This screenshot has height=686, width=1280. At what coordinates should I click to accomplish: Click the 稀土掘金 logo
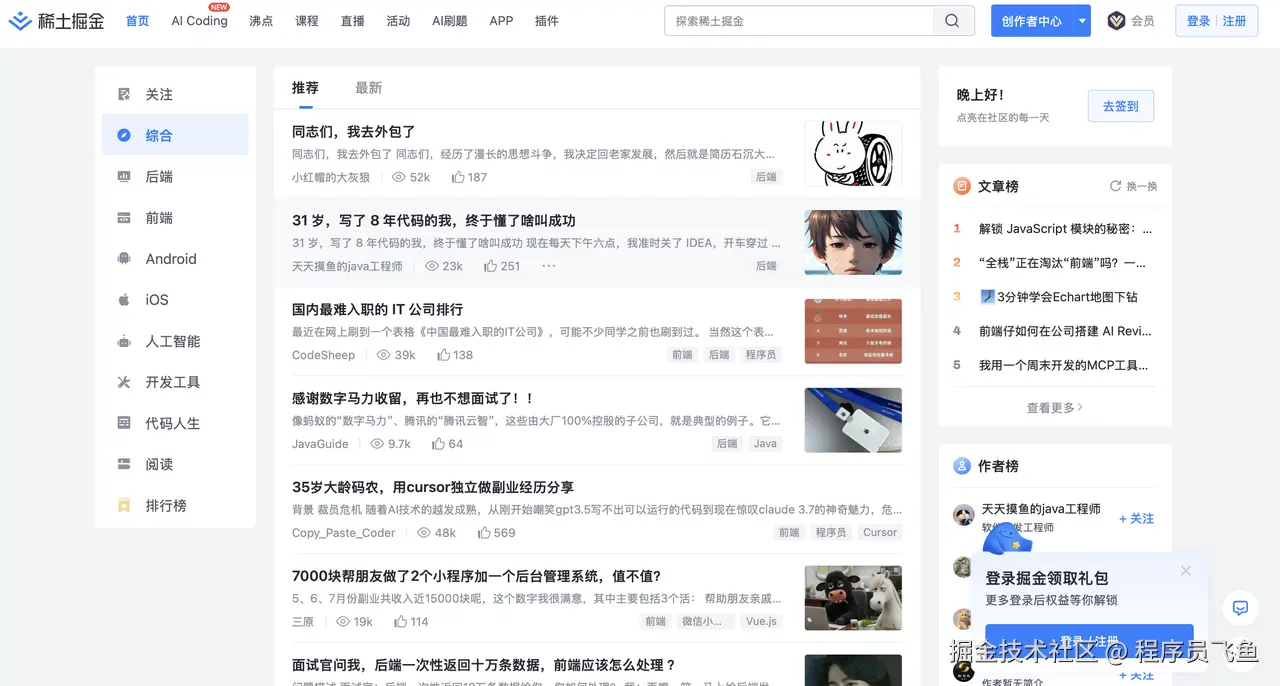pos(57,20)
